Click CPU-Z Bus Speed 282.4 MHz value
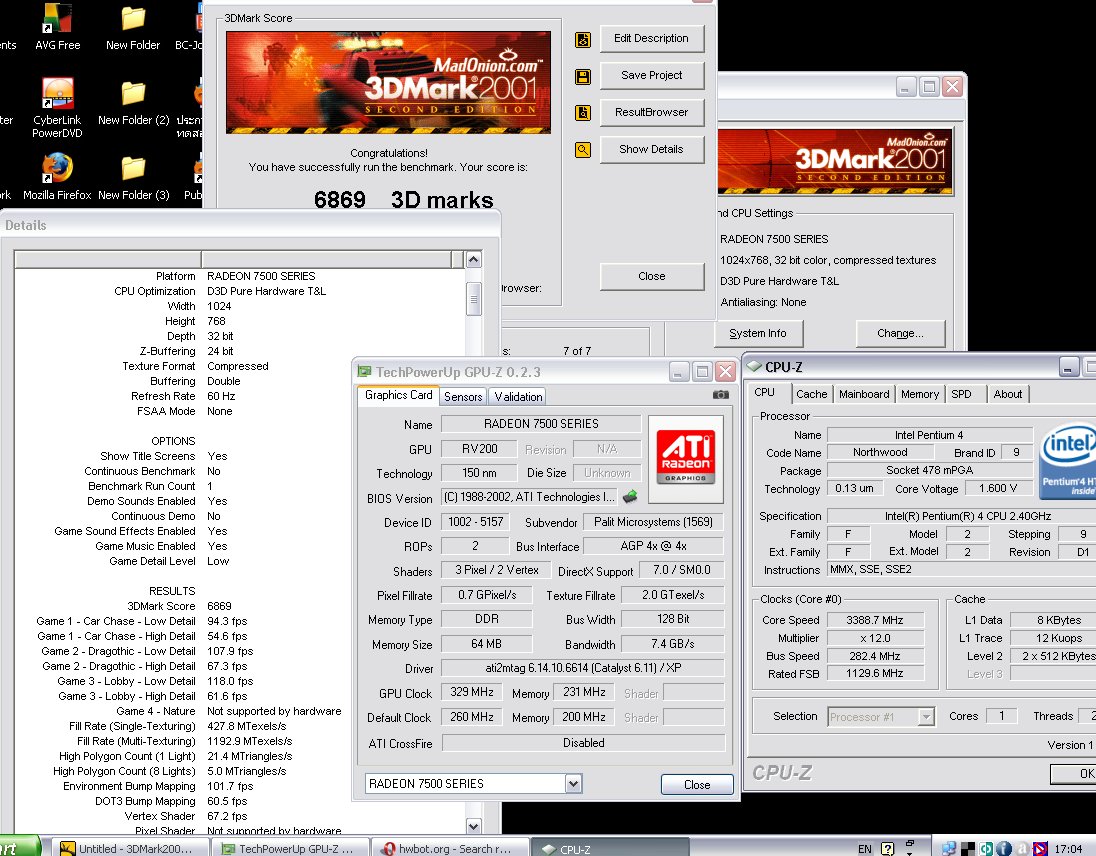The width and height of the screenshot is (1096, 856). [875, 656]
